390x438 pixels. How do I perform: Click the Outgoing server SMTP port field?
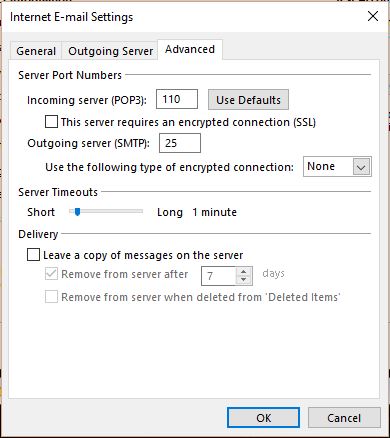point(180,143)
